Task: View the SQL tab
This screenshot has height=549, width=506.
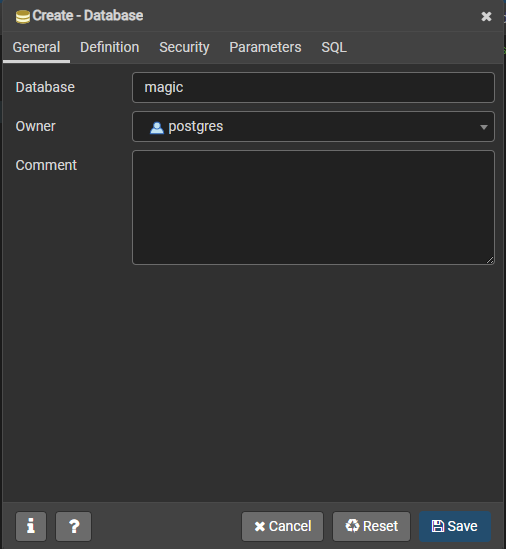Action: 334,47
